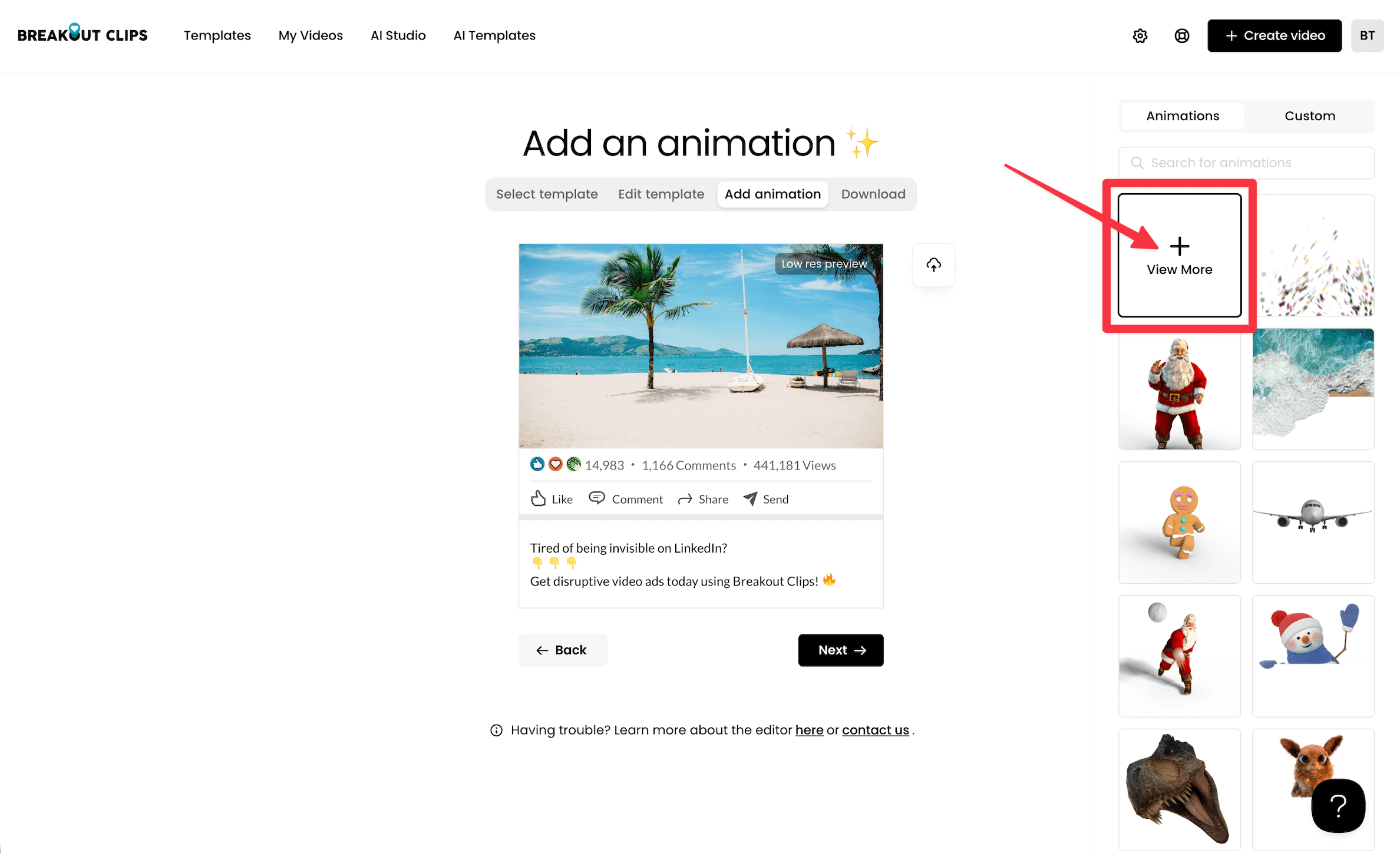Click the Search for animations field

tap(1246, 163)
